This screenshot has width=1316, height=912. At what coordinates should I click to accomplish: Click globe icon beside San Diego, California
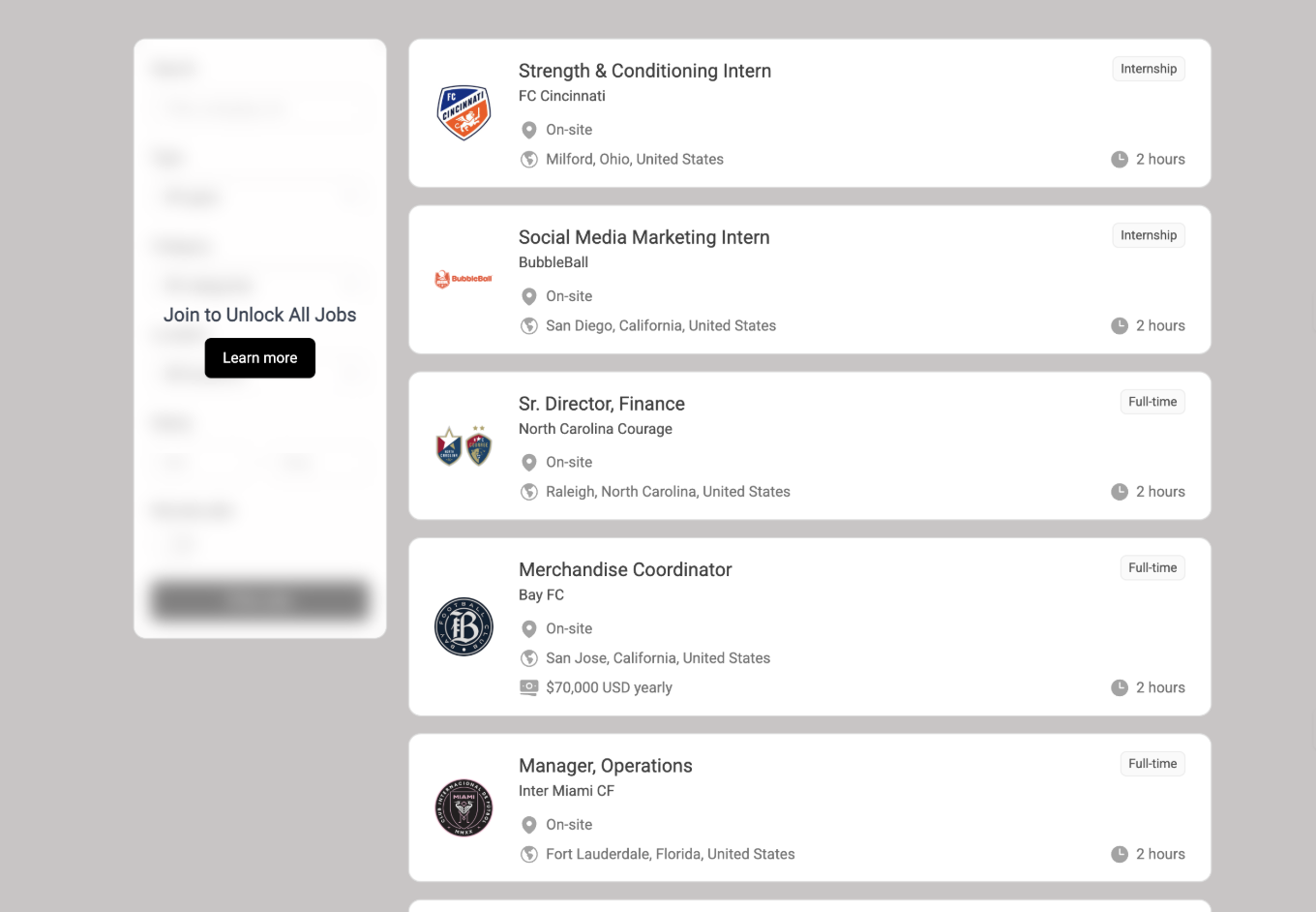[x=529, y=326]
